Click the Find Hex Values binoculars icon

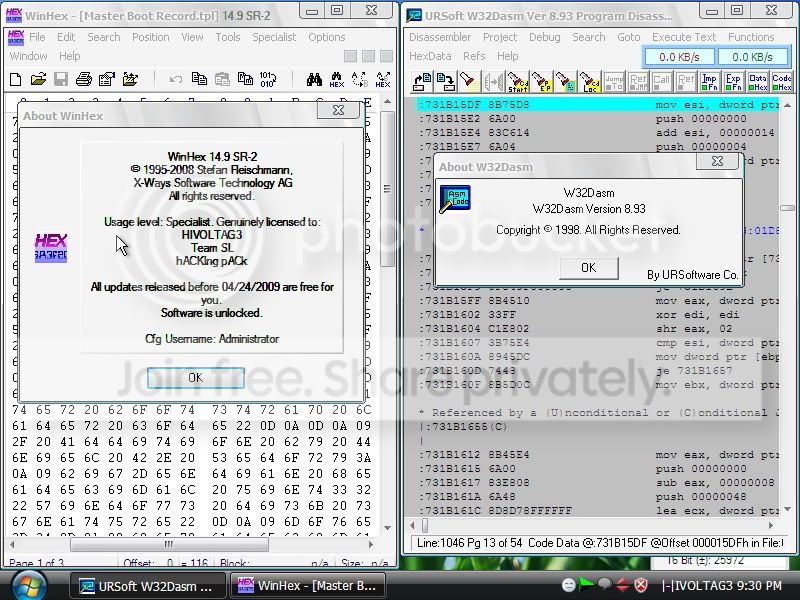[x=337, y=79]
